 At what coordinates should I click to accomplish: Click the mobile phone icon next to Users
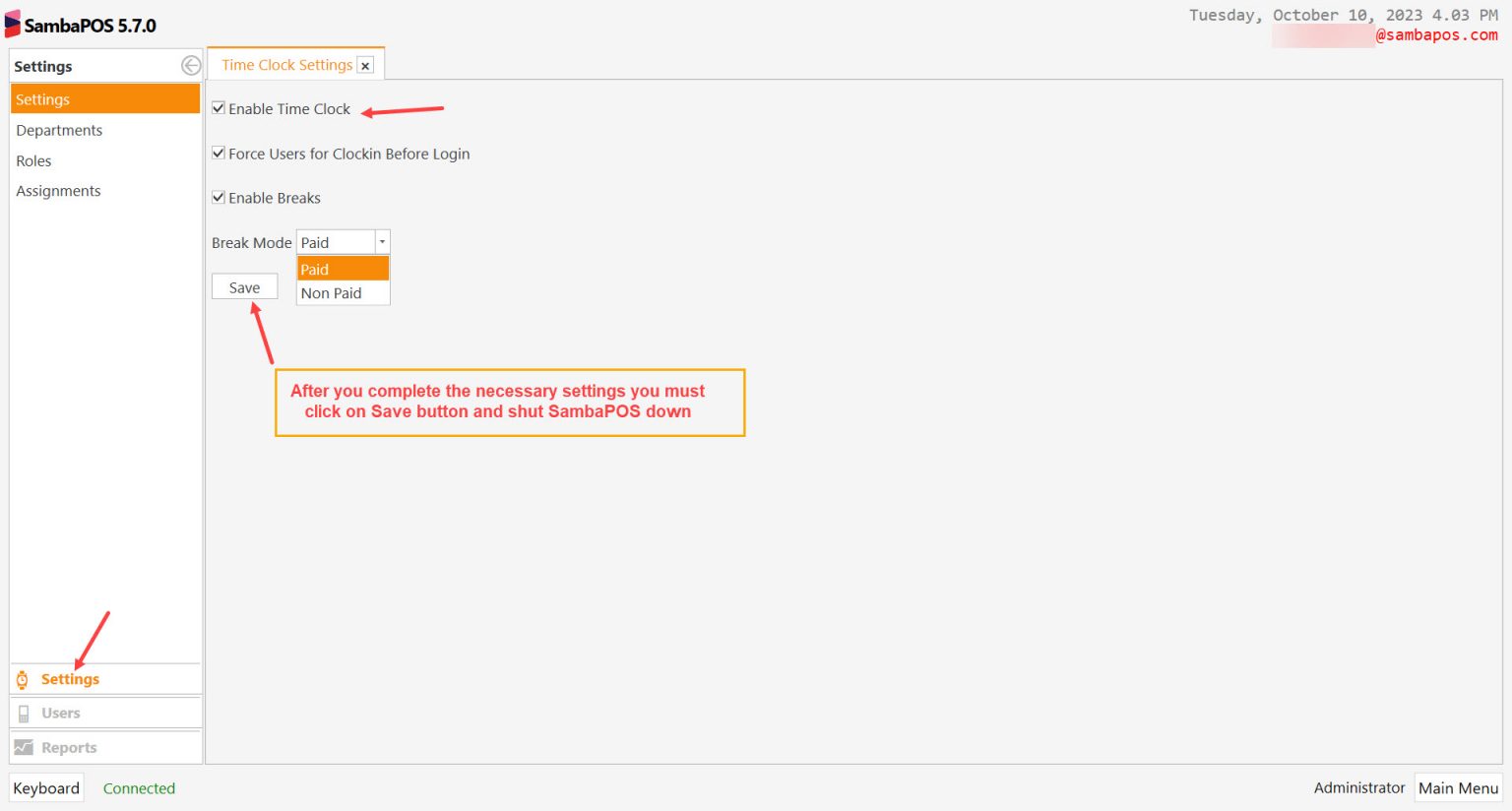[x=22, y=712]
